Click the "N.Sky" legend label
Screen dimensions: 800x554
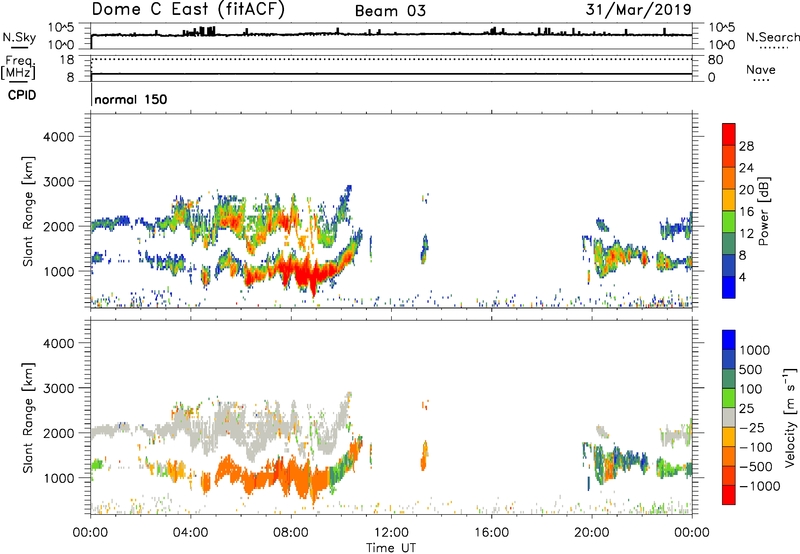(x=19, y=37)
